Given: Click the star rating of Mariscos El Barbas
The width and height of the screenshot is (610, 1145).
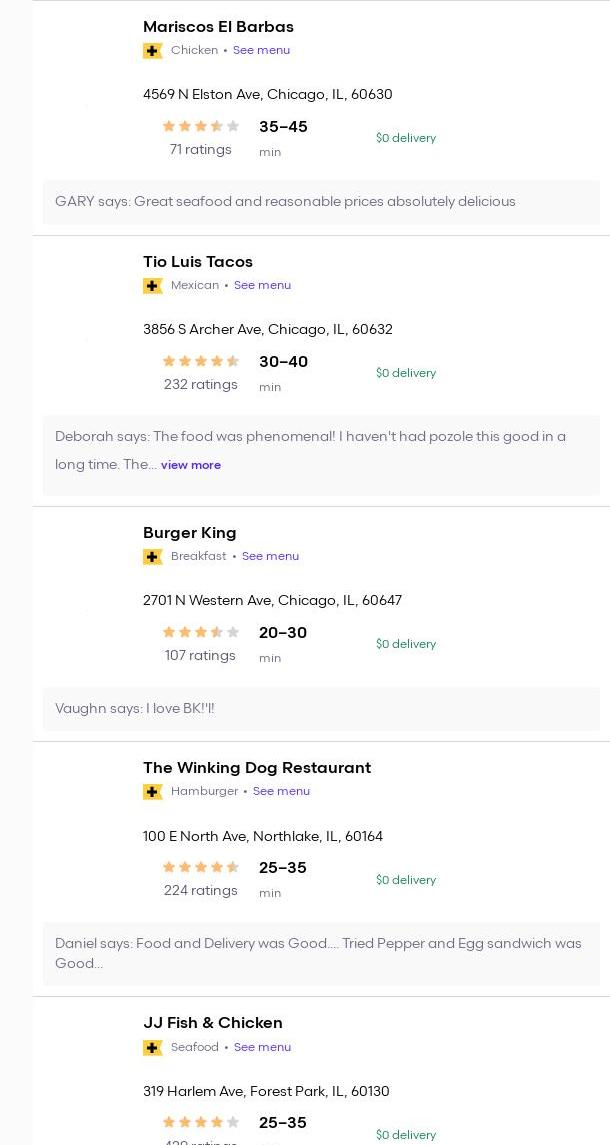Looking at the screenshot, I should tap(201, 126).
